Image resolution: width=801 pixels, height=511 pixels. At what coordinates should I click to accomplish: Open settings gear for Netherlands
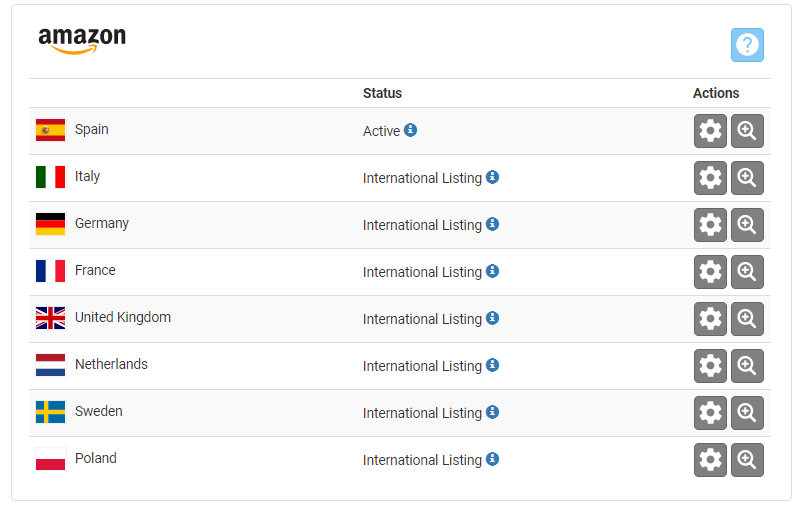pos(710,366)
